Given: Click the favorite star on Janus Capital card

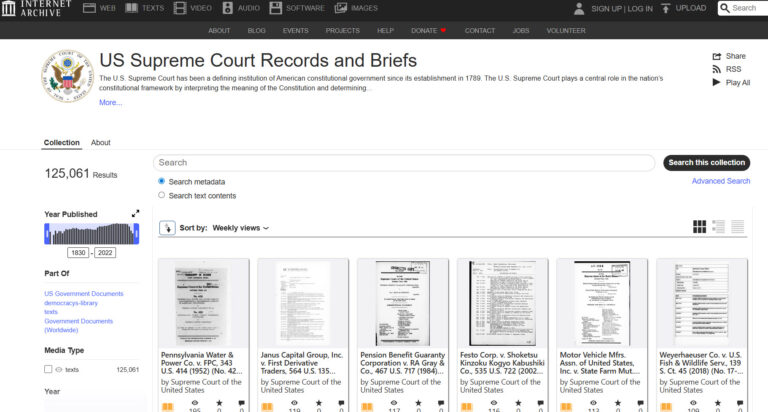Looking at the screenshot, I should tap(319, 403).
